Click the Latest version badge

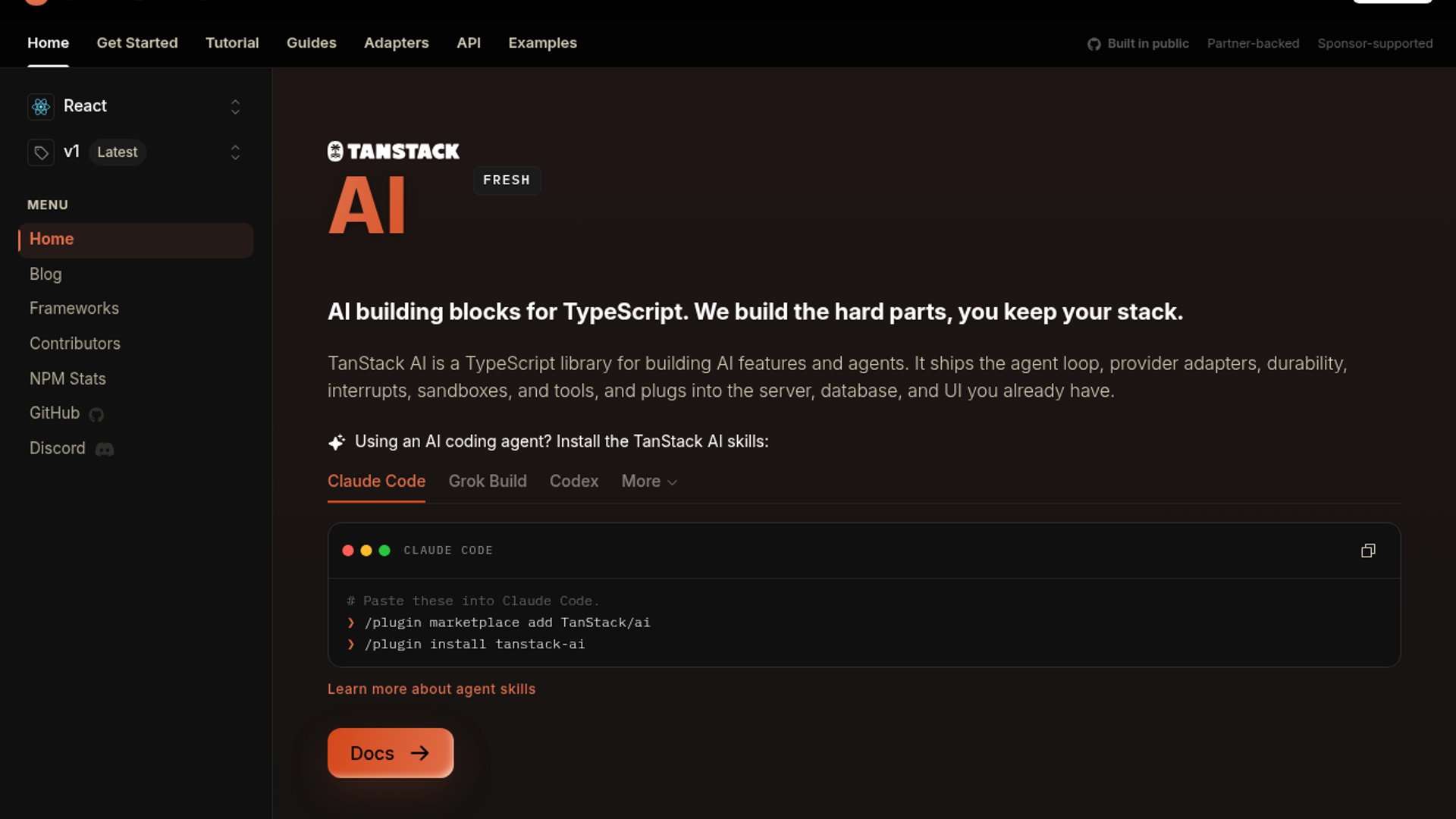[x=118, y=152]
